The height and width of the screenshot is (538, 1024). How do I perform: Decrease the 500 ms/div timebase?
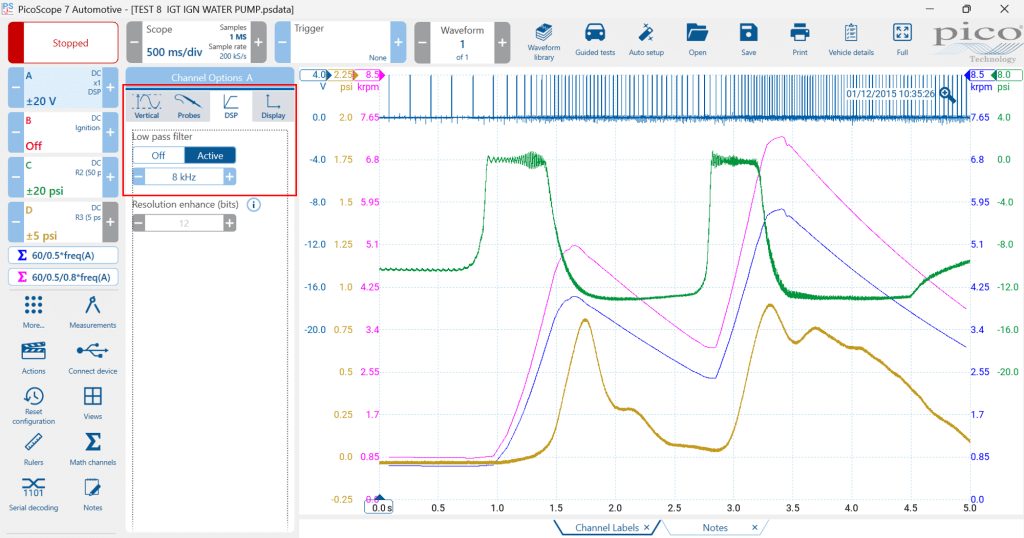[x=134, y=42]
